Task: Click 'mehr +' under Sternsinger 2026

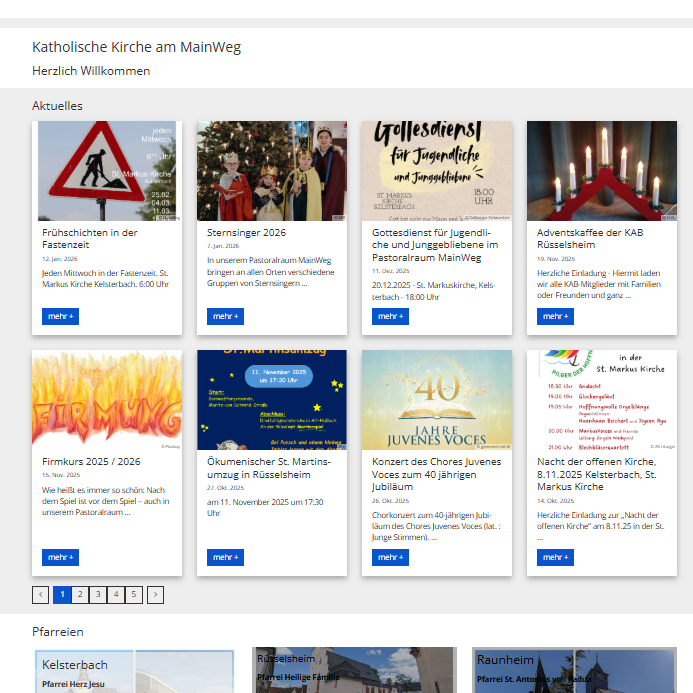Action: [x=225, y=316]
